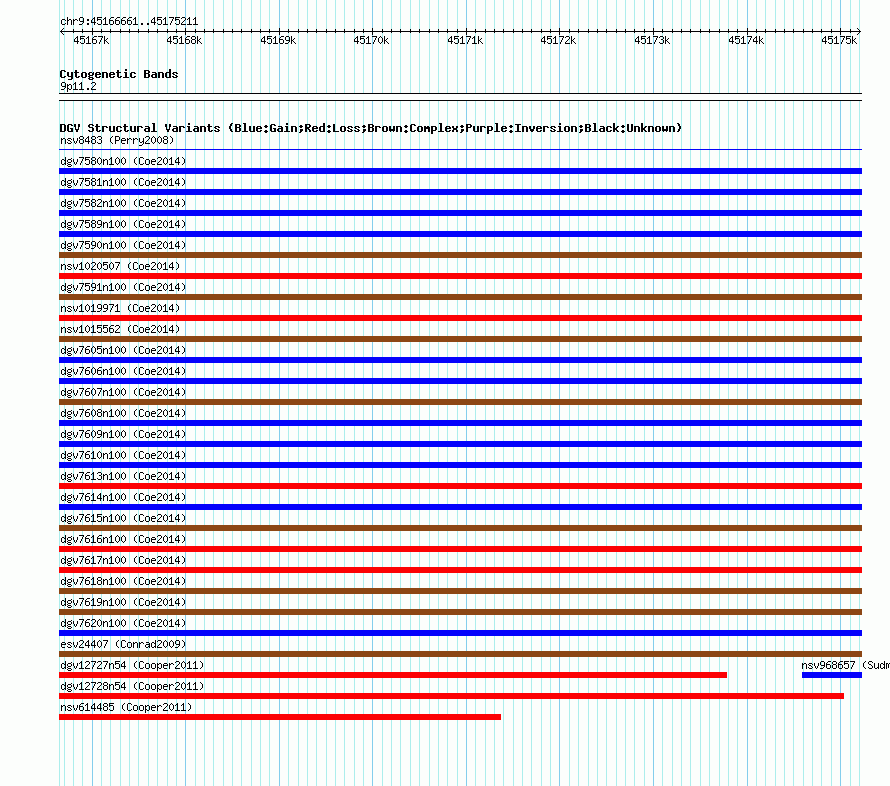Click the Cytogenetic Bands track title
This screenshot has height=786, width=890.
(x=119, y=74)
